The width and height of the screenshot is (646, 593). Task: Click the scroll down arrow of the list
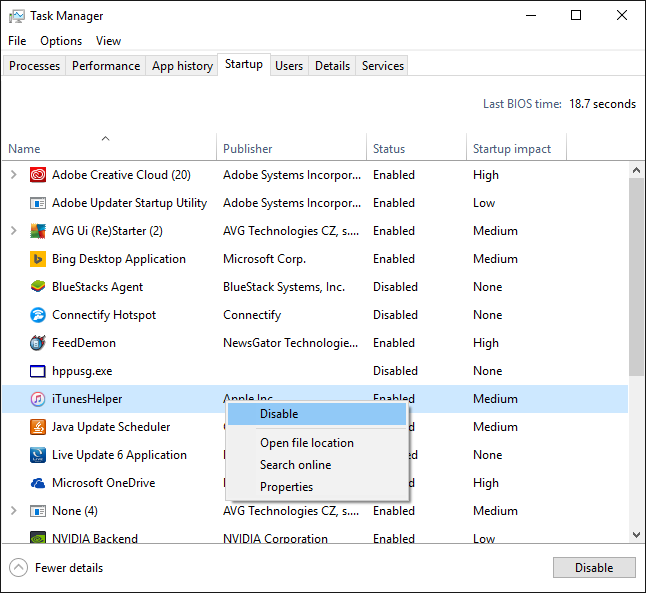tap(637, 535)
